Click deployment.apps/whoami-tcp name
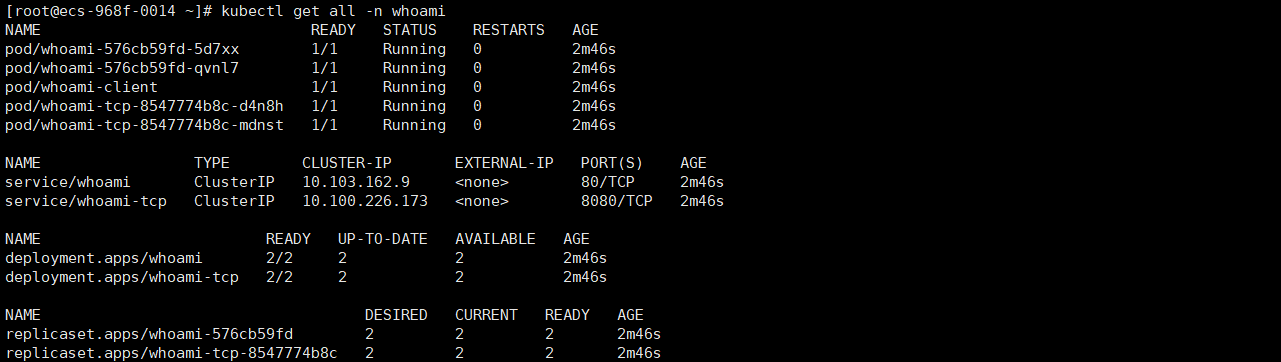Screen dimensions: 1281x362 121,277
